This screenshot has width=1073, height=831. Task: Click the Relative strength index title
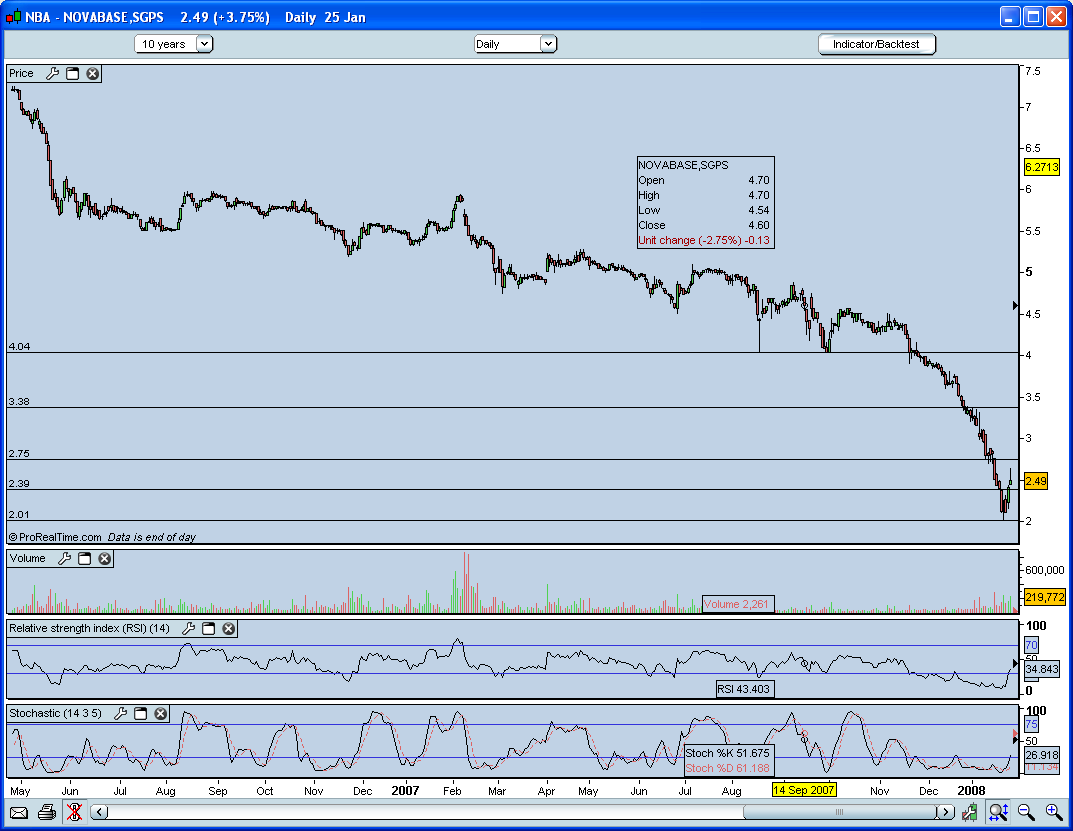pyautogui.click(x=89, y=628)
